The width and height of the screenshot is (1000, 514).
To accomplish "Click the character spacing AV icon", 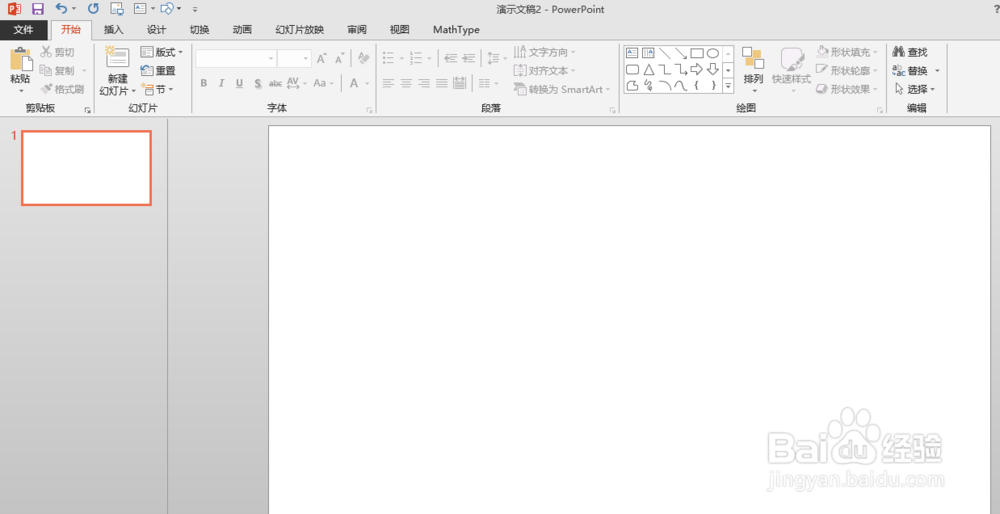I will [293, 83].
